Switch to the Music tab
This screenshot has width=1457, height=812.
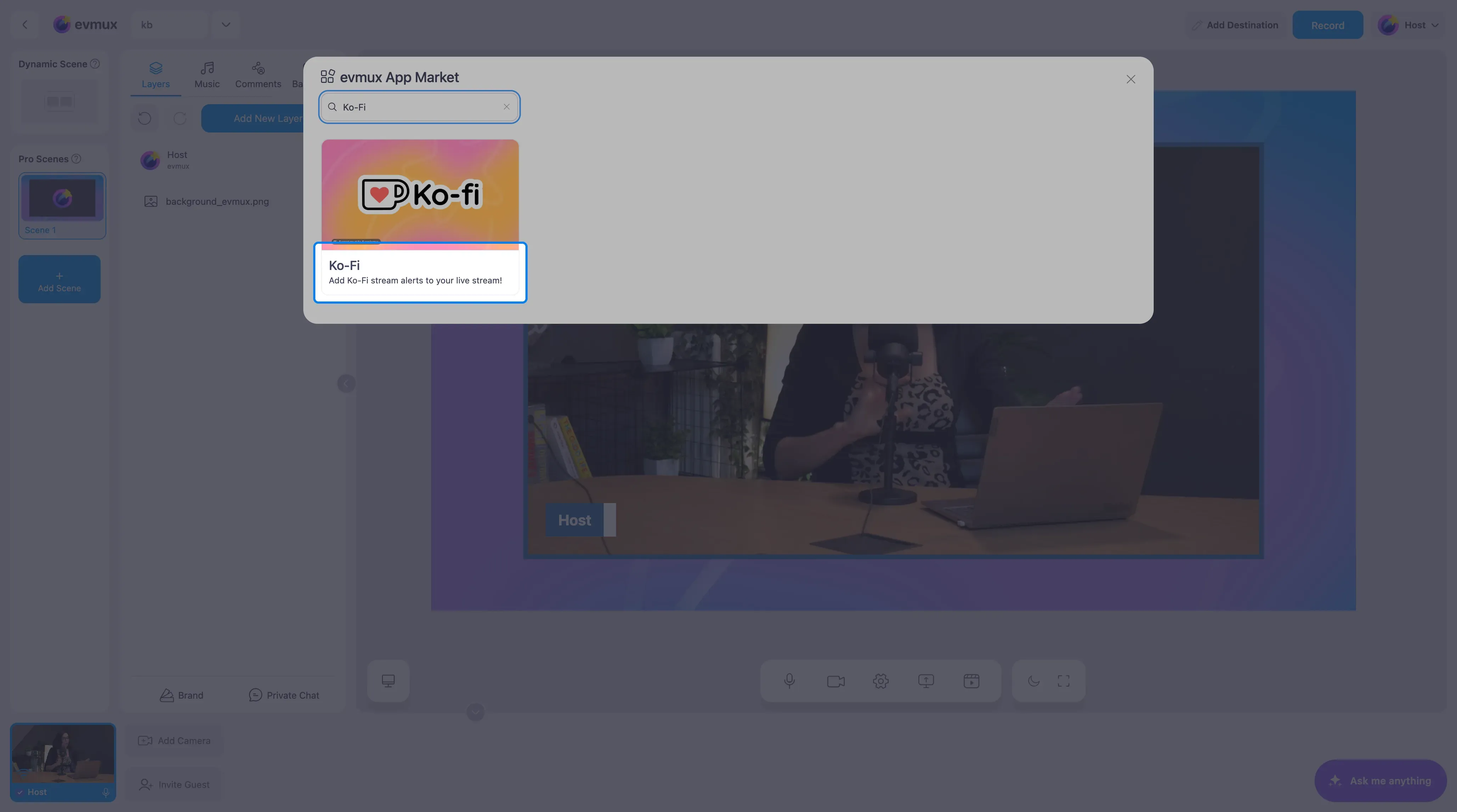[x=207, y=75]
